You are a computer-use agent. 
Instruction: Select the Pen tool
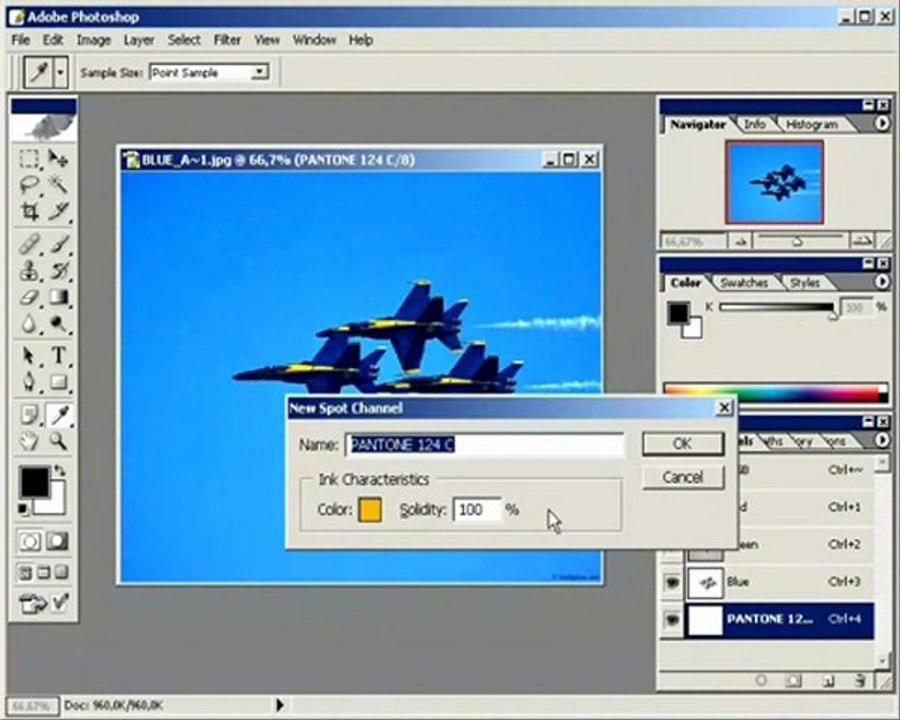tap(29, 382)
